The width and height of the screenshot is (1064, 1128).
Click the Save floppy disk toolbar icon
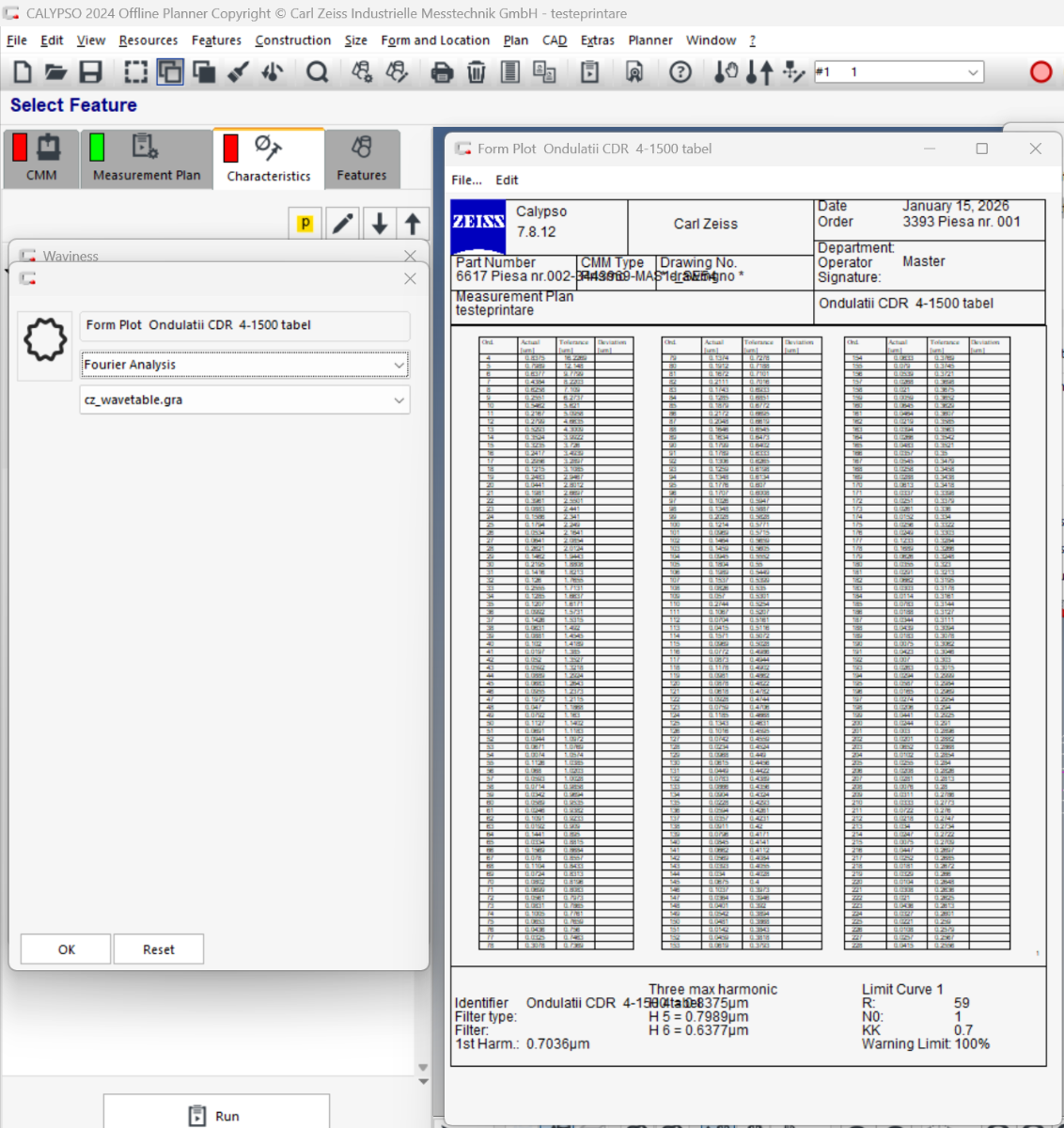(90, 72)
